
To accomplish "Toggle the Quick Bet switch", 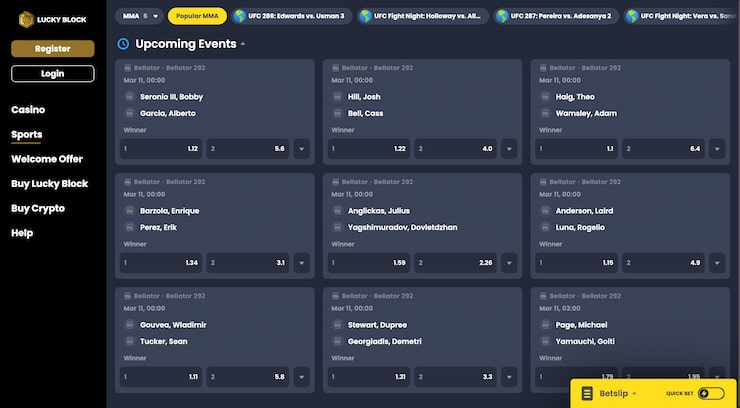I will coord(711,393).
